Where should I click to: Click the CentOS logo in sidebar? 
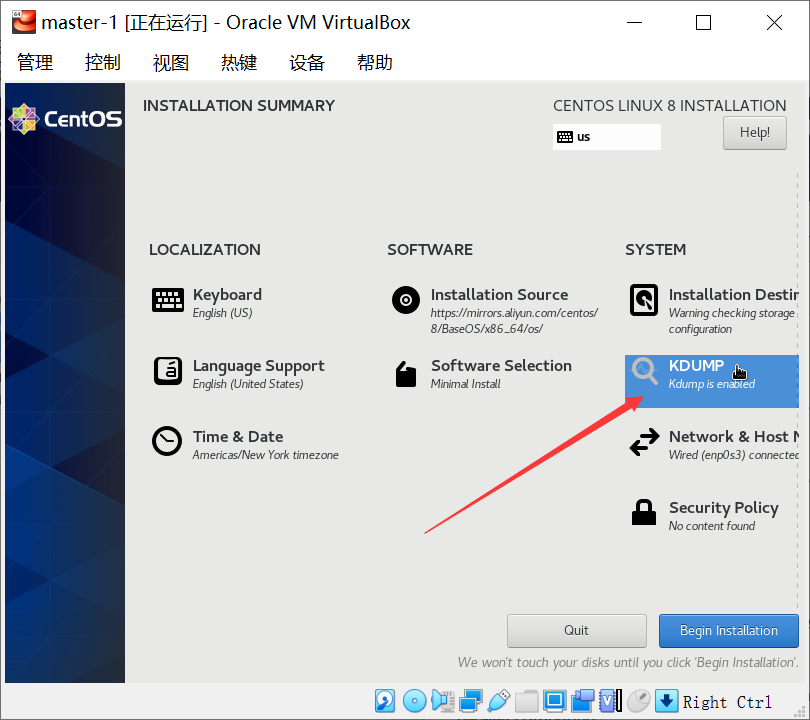tap(66, 119)
